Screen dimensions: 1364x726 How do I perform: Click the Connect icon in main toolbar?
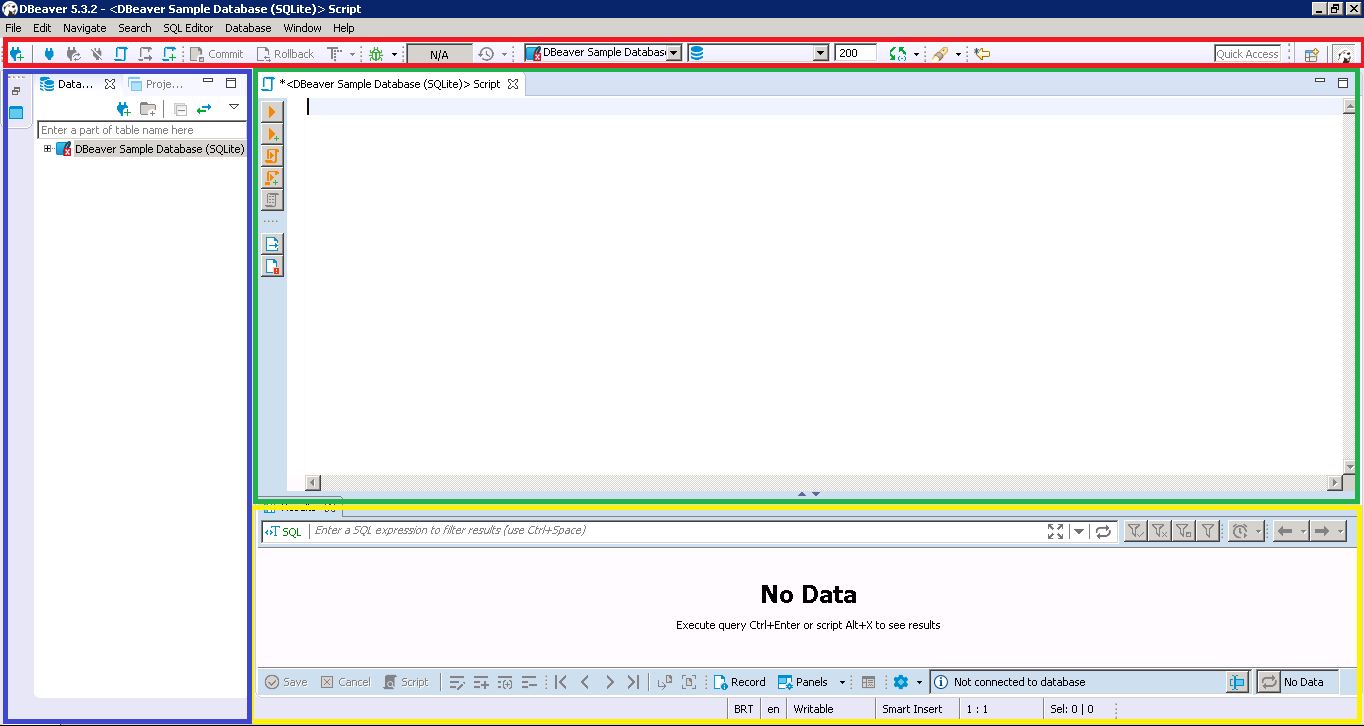pos(48,54)
